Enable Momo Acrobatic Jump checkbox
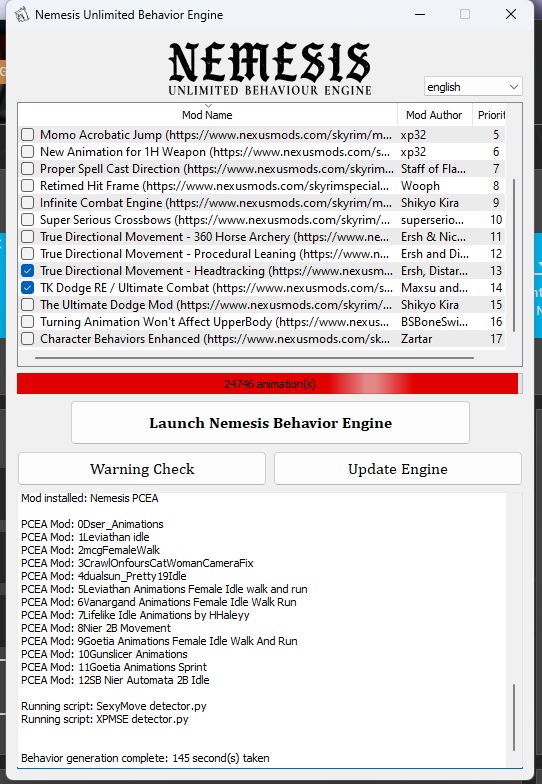542x784 pixels. coord(28,134)
